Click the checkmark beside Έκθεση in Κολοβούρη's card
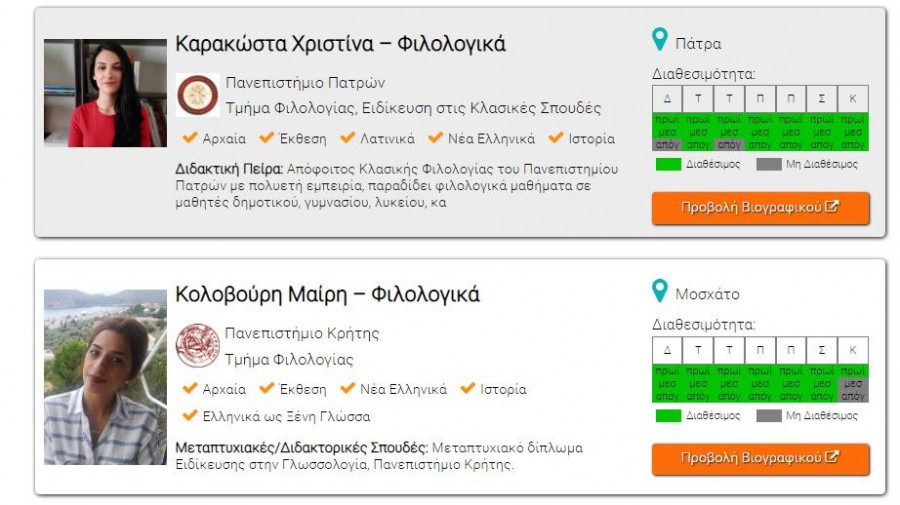Viewport: 900px width, 505px height. (267, 388)
